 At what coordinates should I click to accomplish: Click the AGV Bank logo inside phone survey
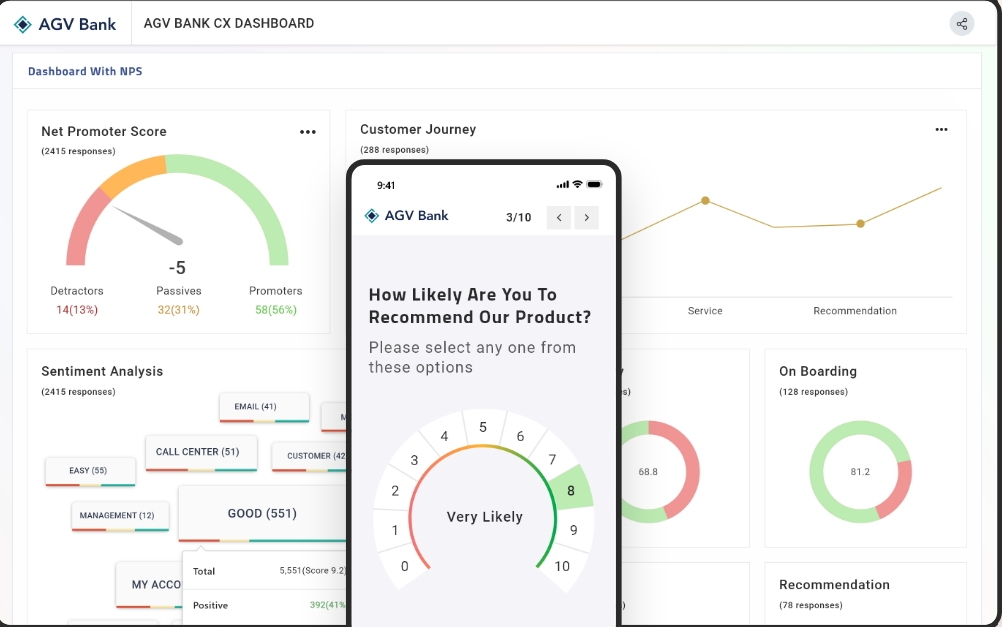point(371,216)
